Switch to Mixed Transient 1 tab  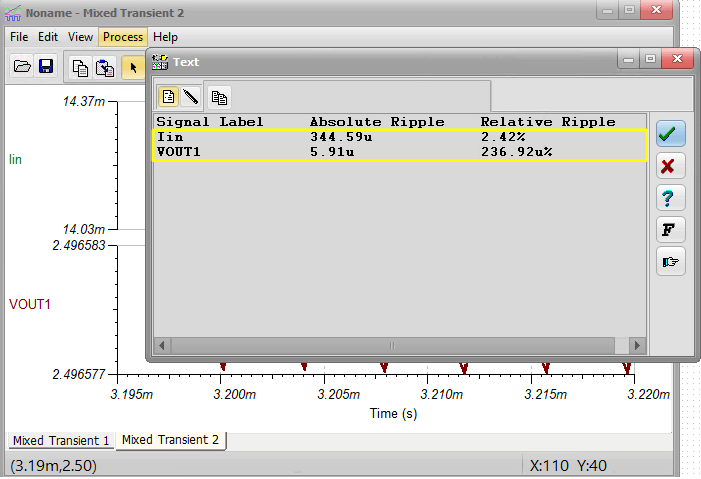tap(61, 440)
